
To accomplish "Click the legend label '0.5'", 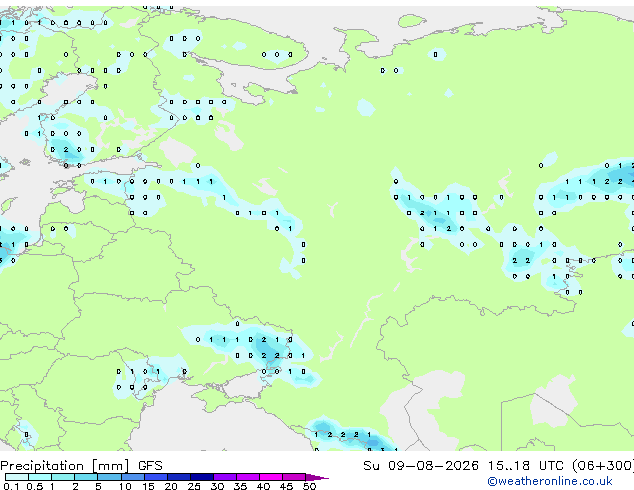I will (x=35, y=486).
